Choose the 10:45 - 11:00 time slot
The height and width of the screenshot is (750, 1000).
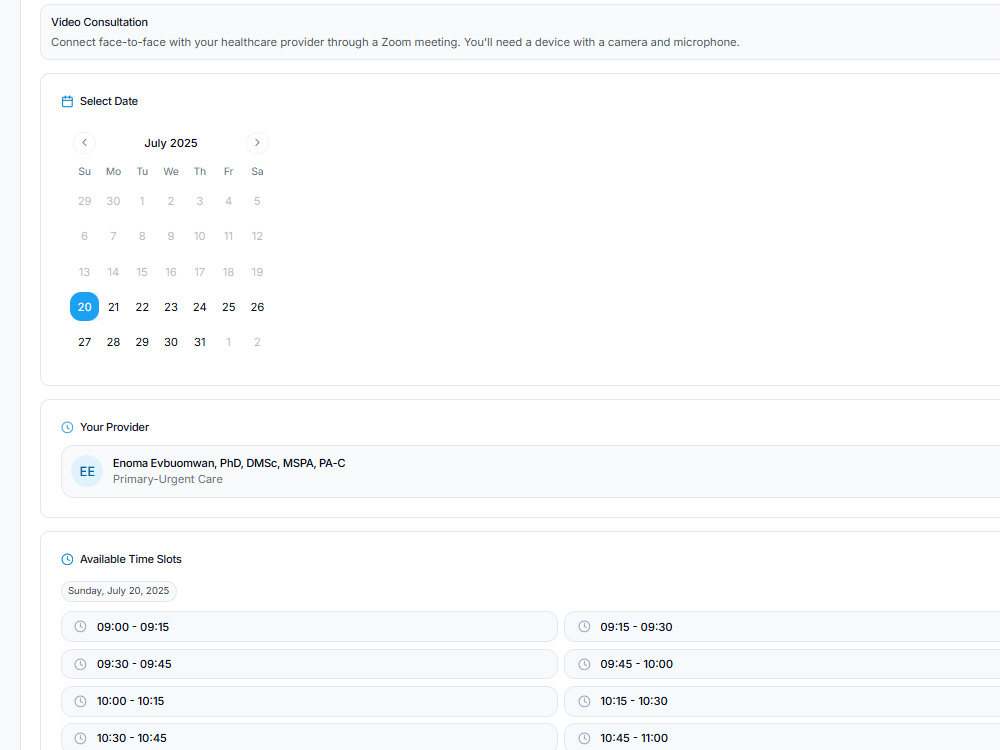click(x=783, y=737)
